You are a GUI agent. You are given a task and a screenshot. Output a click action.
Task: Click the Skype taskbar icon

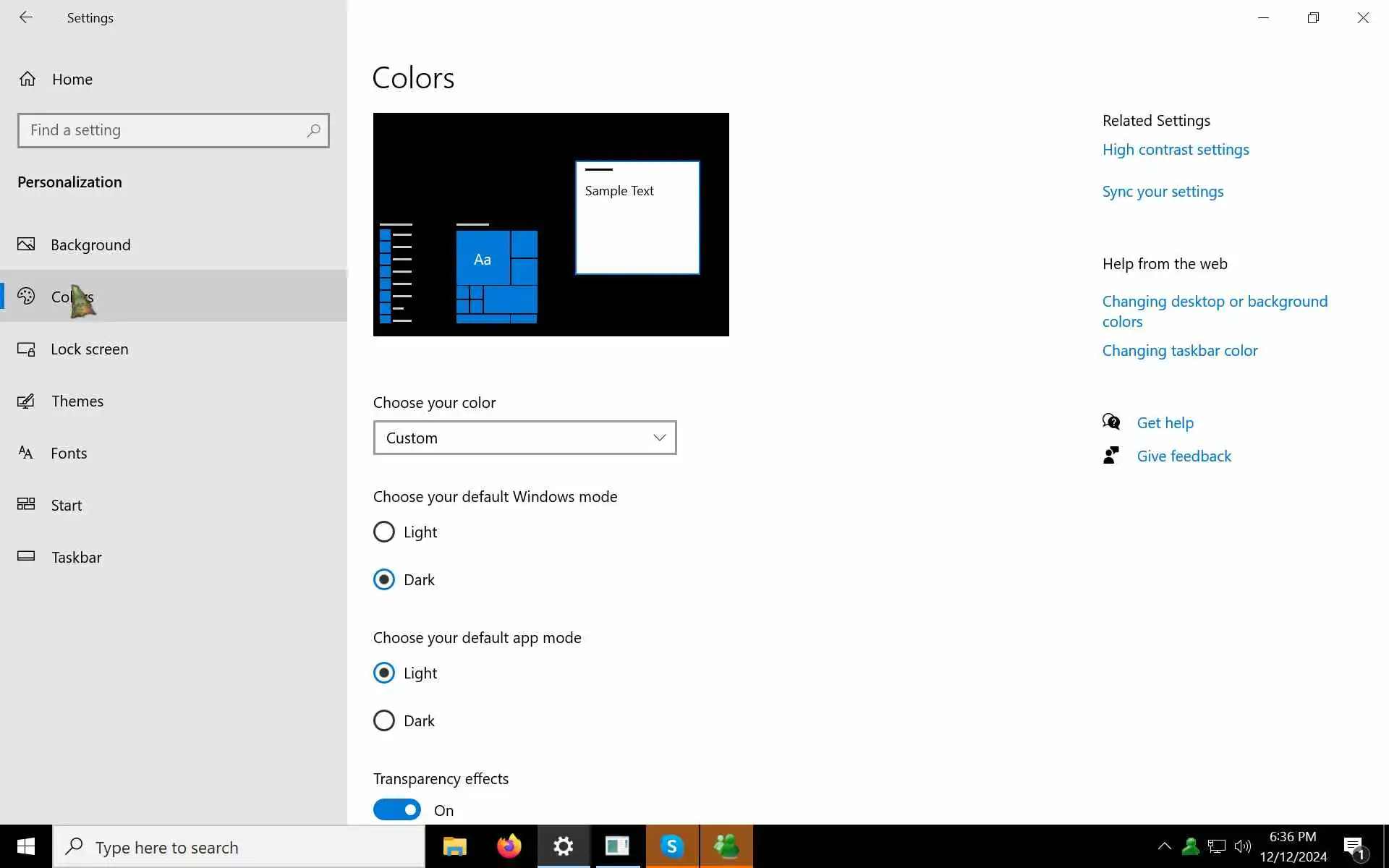pos(672,846)
